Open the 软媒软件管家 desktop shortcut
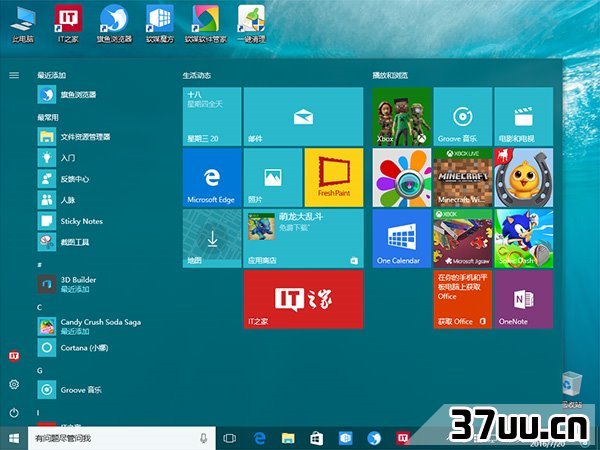The width and height of the screenshot is (600, 450). click(205, 24)
